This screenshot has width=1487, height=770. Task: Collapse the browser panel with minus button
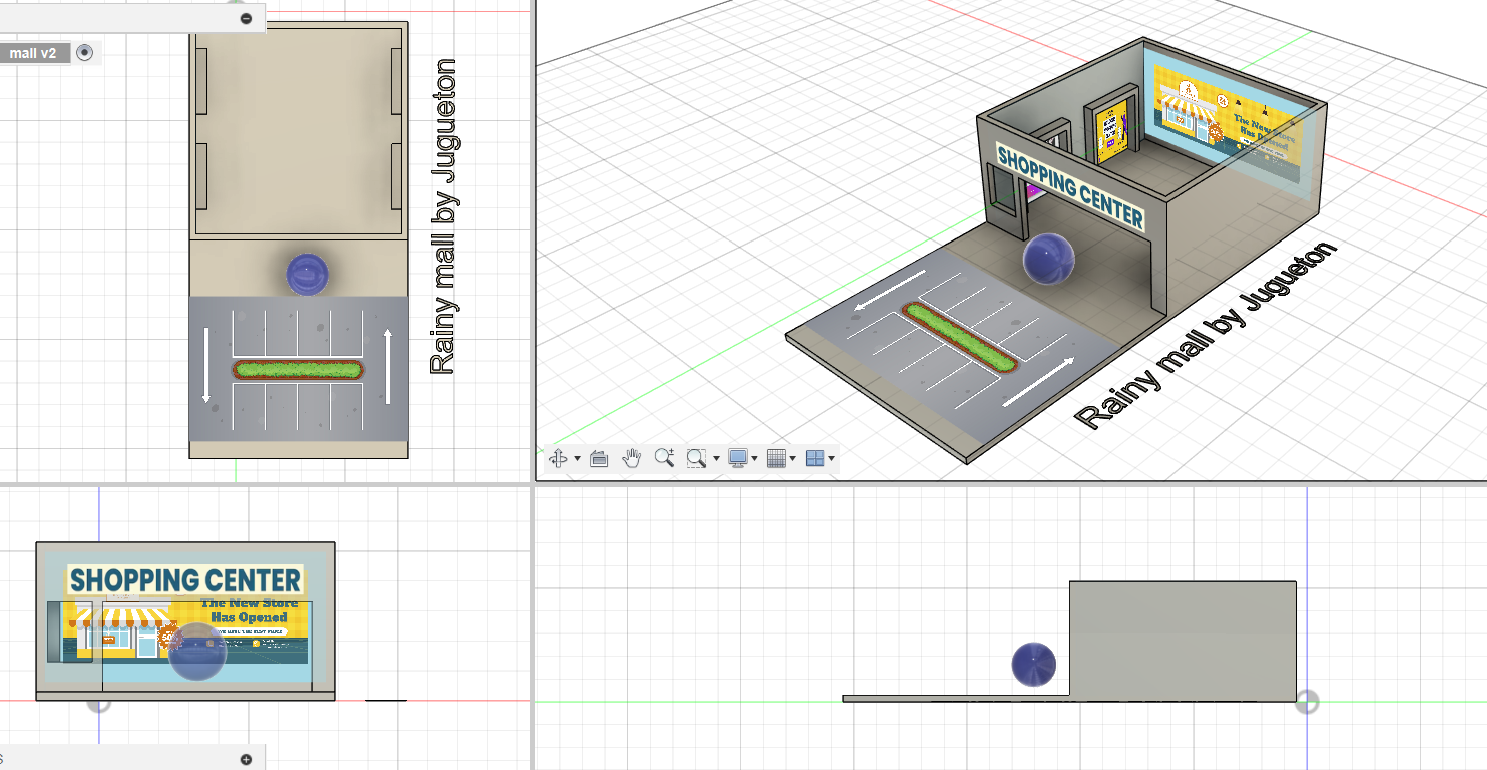(247, 18)
